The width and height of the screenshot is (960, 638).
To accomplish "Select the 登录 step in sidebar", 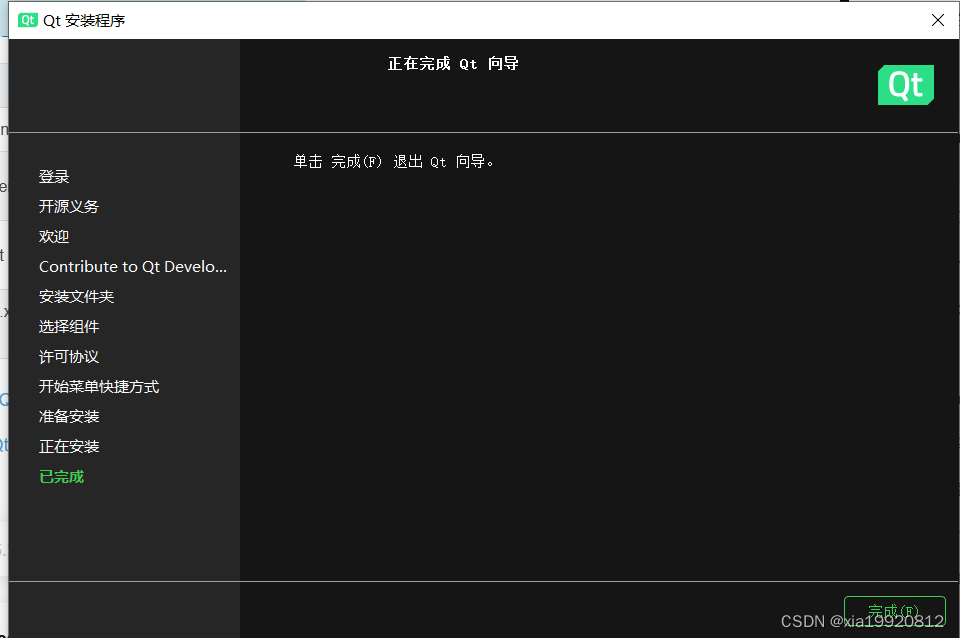I will coord(54,177).
